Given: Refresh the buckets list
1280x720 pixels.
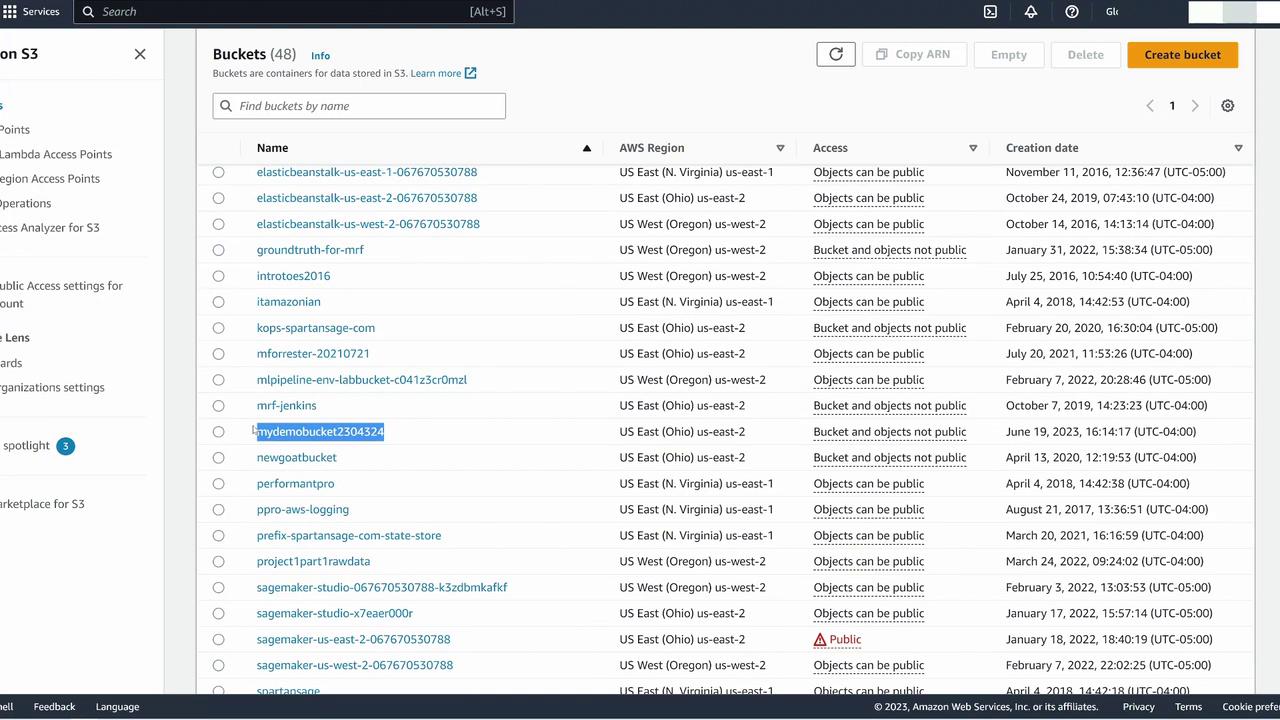Looking at the screenshot, I should pyautogui.click(x=836, y=54).
